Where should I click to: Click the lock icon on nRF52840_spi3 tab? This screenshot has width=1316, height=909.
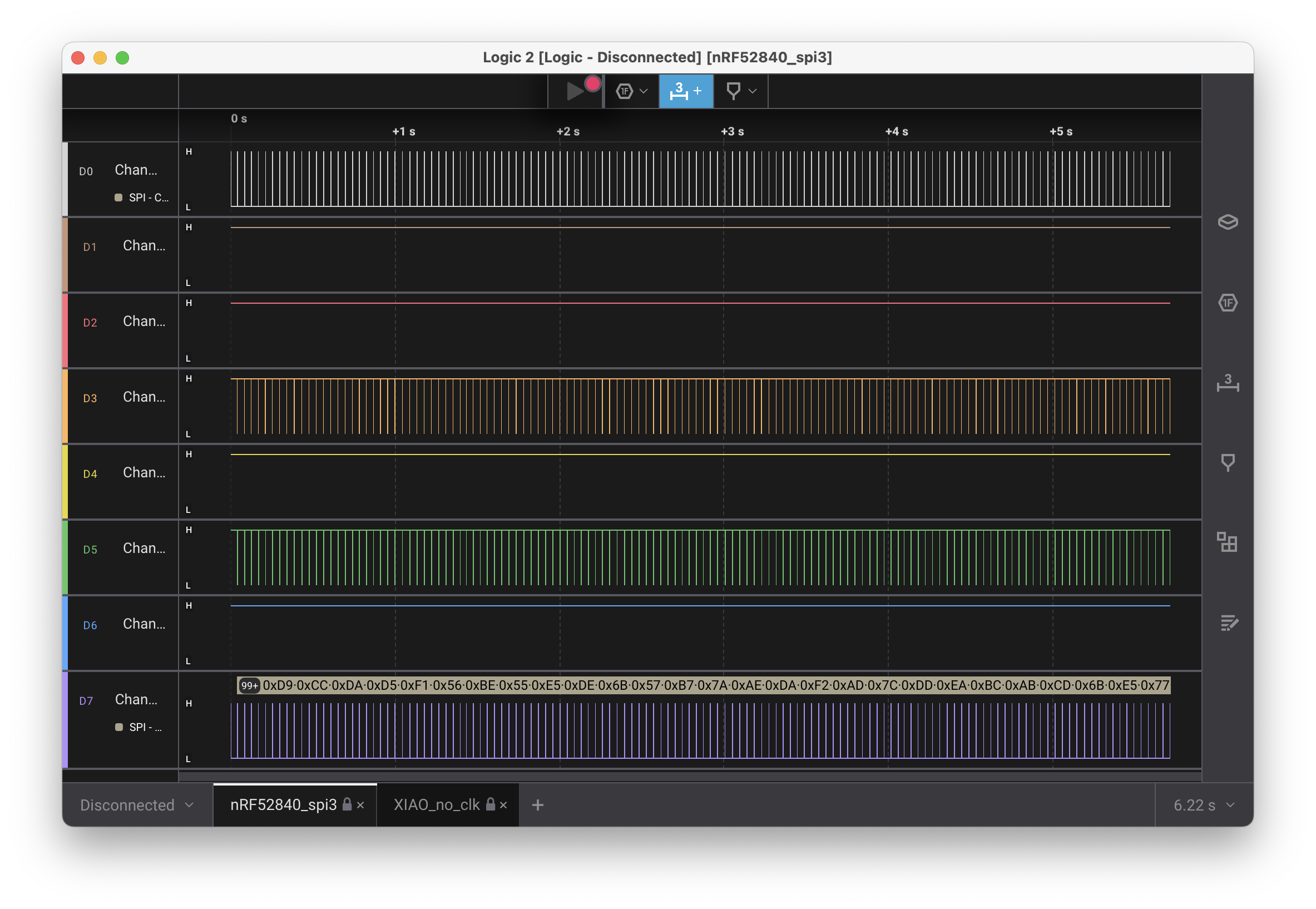[347, 804]
